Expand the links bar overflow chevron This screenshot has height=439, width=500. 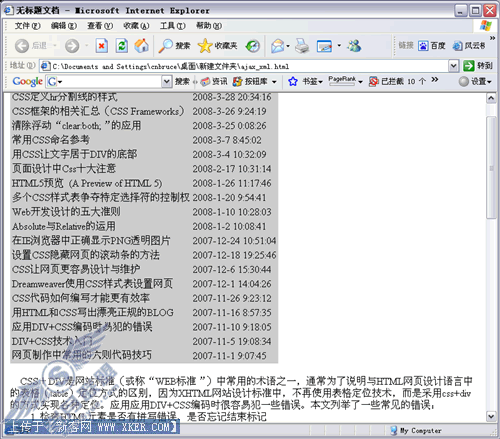pyautogui.click(x=492, y=38)
